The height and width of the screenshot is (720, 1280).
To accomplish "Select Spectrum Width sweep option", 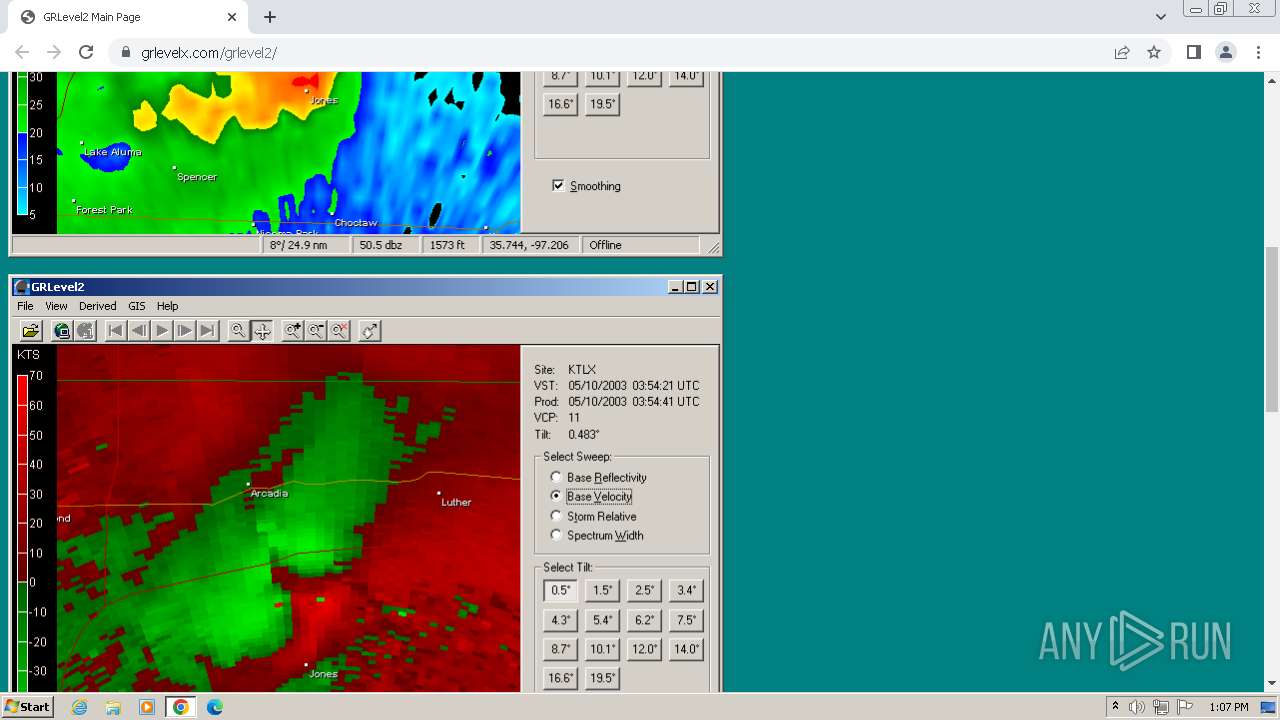I will click(x=597, y=536).
